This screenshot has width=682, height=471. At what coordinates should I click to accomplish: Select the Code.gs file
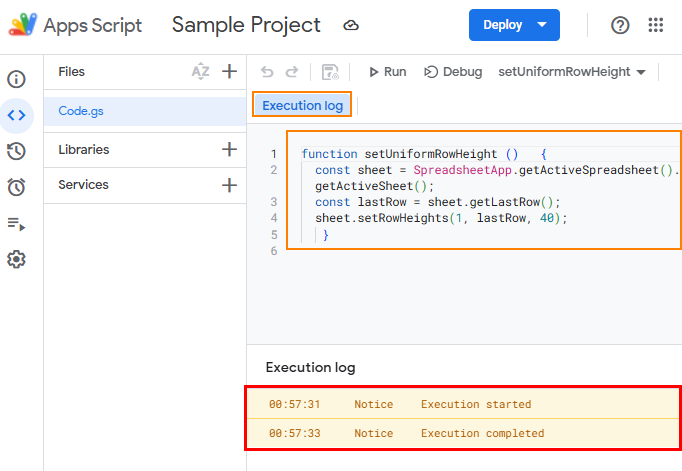[81, 111]
